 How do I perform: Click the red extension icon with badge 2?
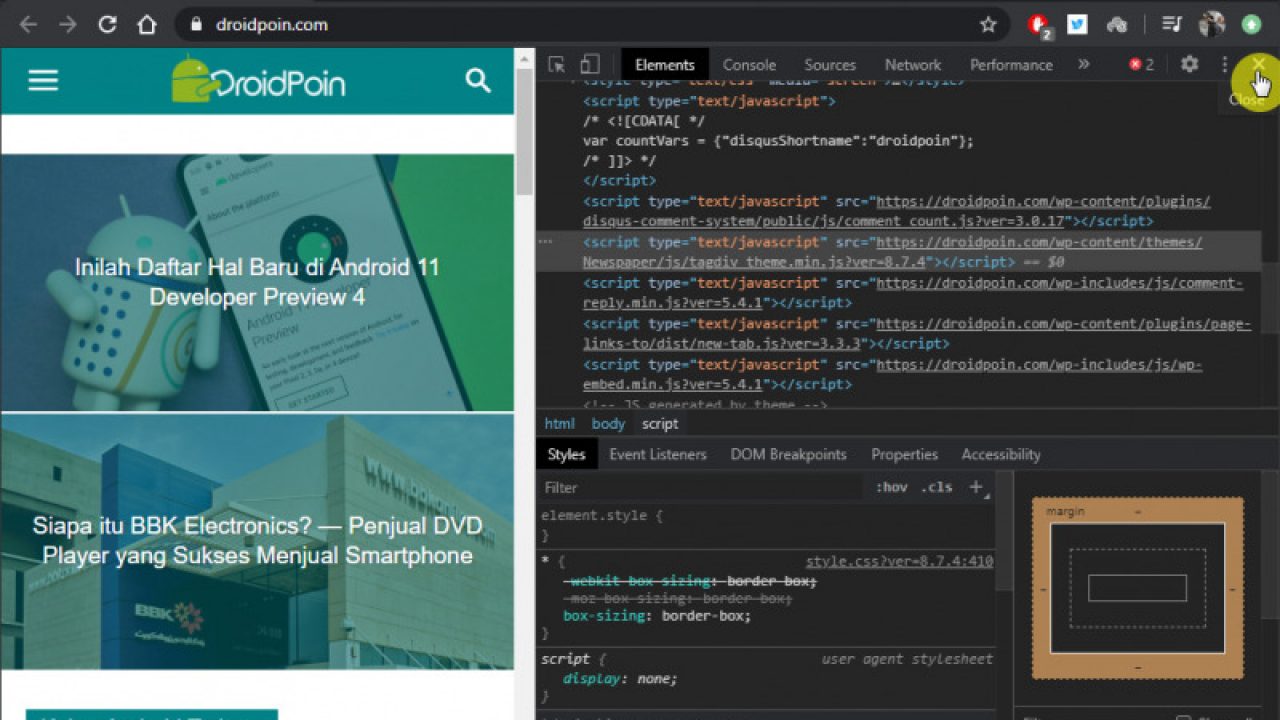1039,25
